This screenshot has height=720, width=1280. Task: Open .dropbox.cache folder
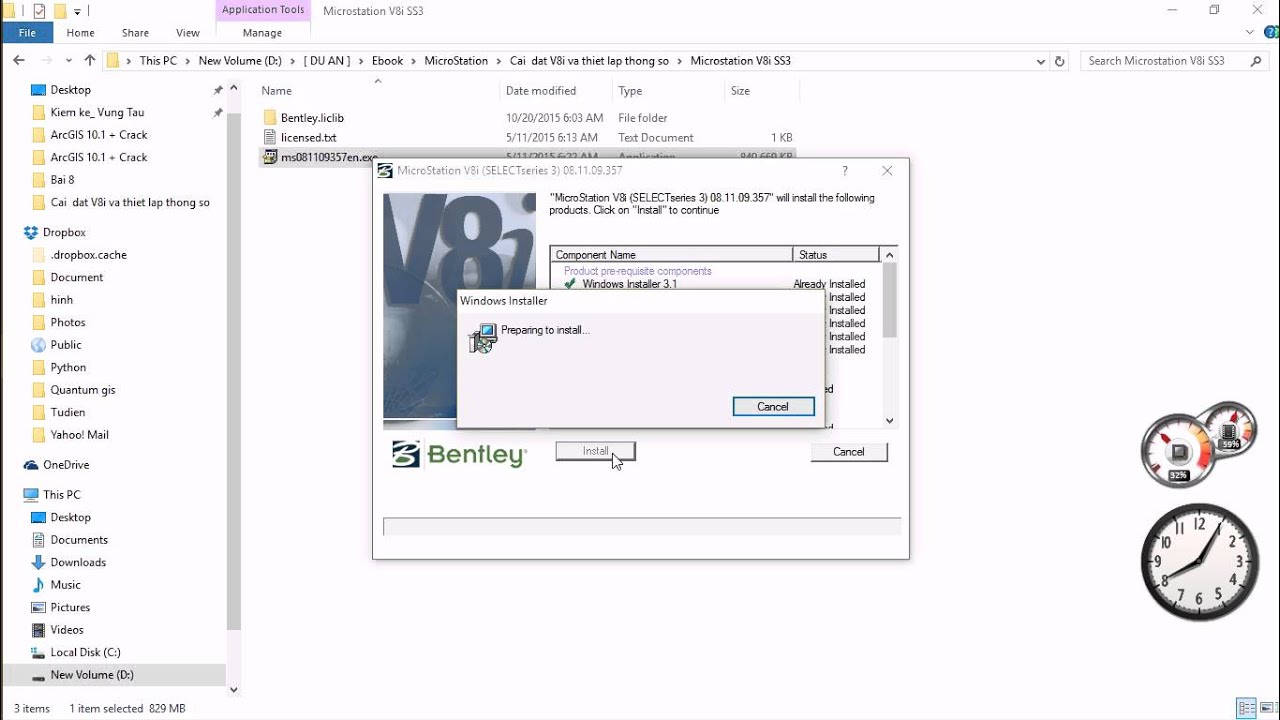click(88, 255)
